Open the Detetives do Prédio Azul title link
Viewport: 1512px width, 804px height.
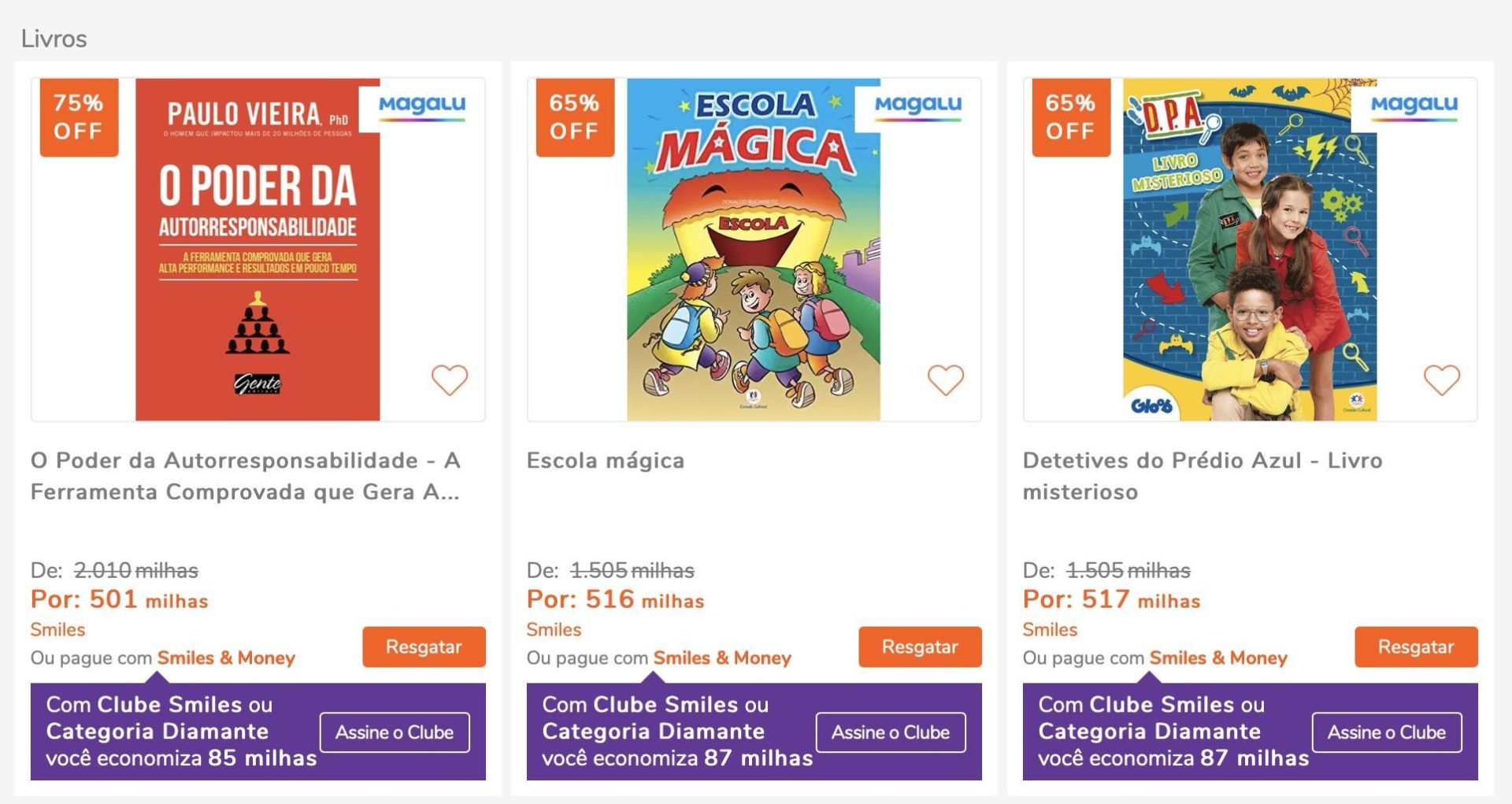point(1202,476)
